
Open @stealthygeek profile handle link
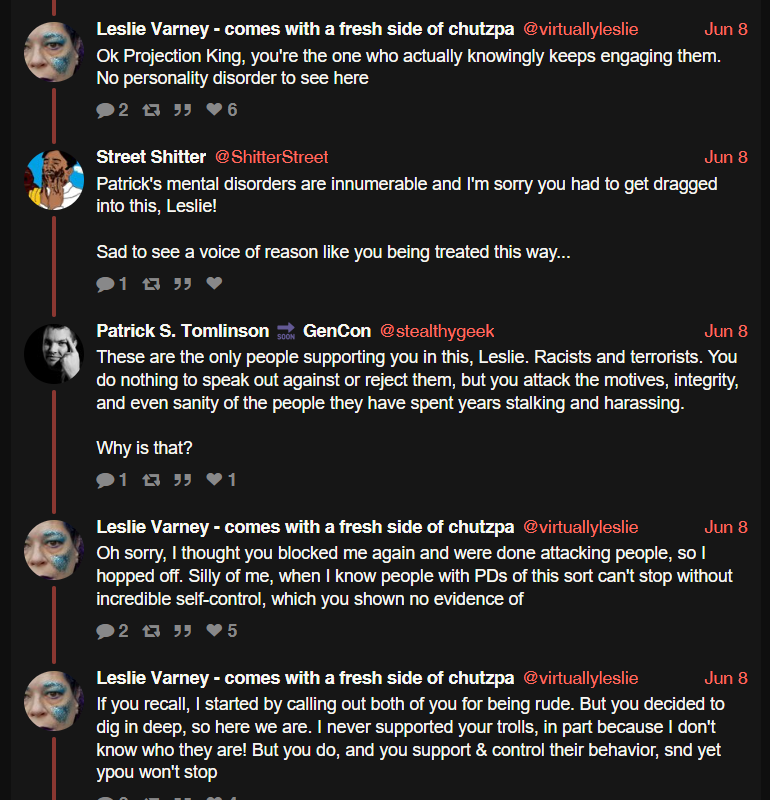coord(437,331)
